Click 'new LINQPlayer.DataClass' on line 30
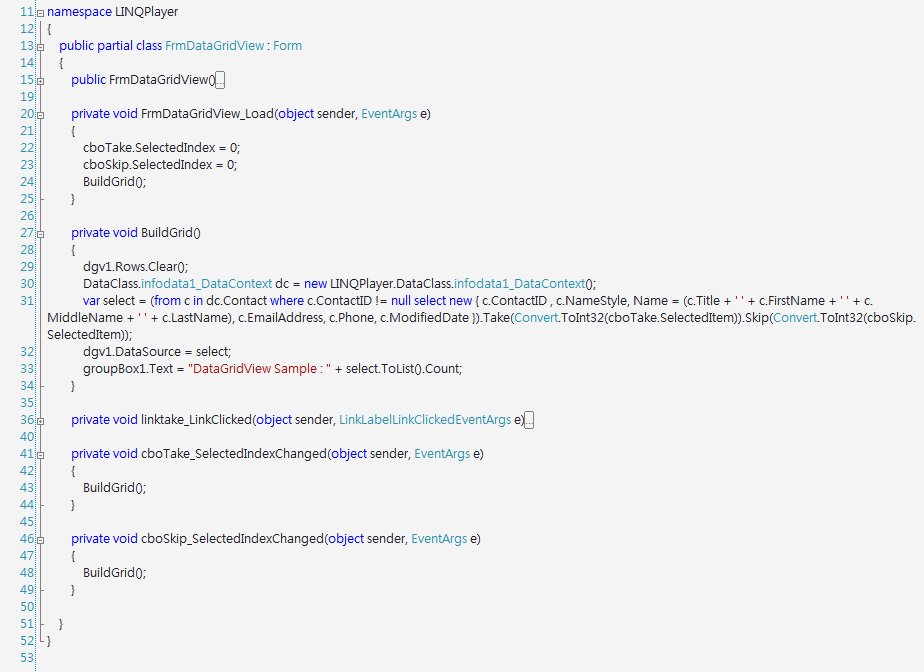 tap(377, 284)
